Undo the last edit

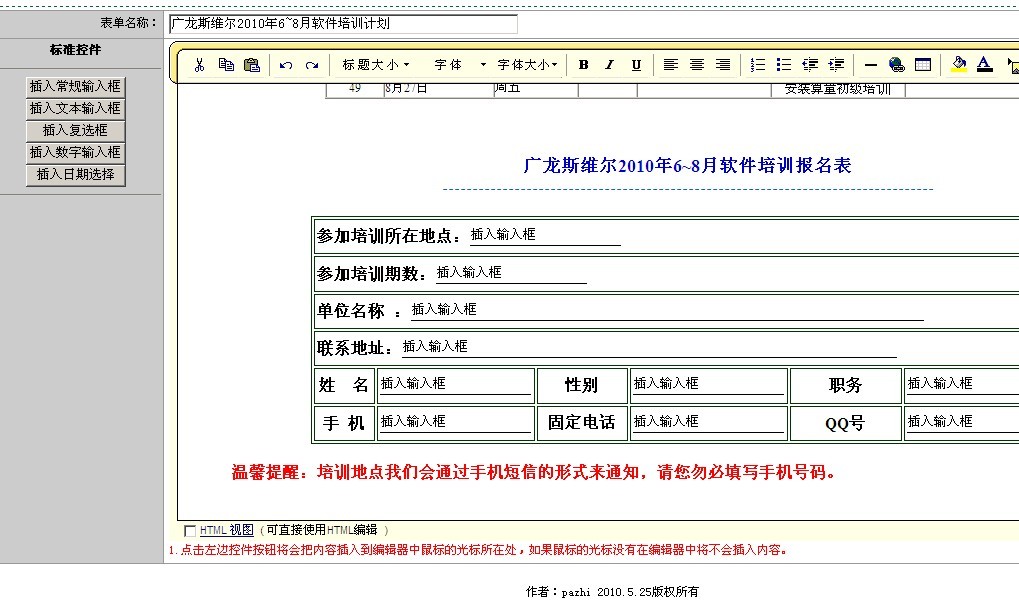(x=286, y=65)
